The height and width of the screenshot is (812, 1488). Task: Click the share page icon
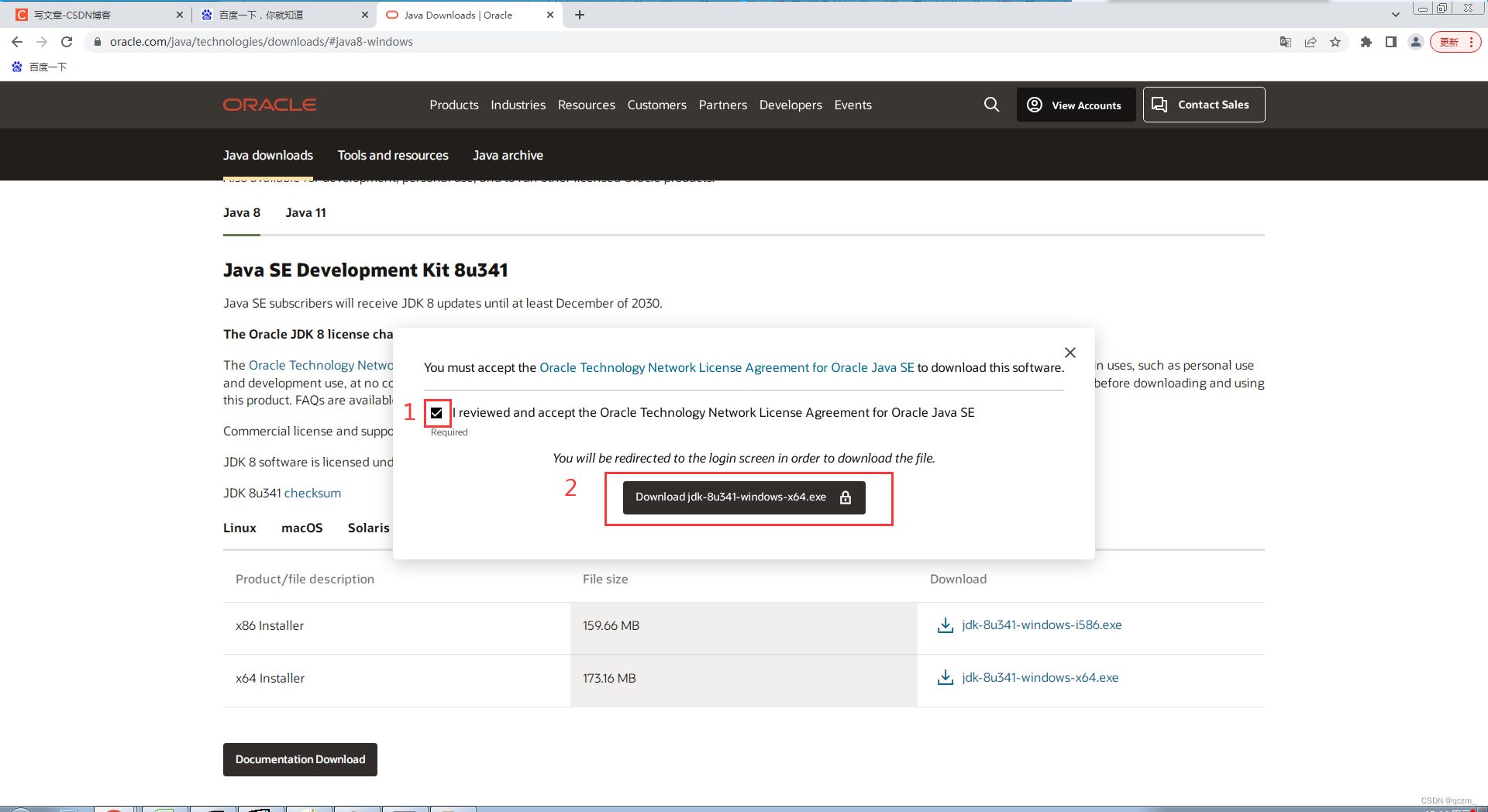1311,42
